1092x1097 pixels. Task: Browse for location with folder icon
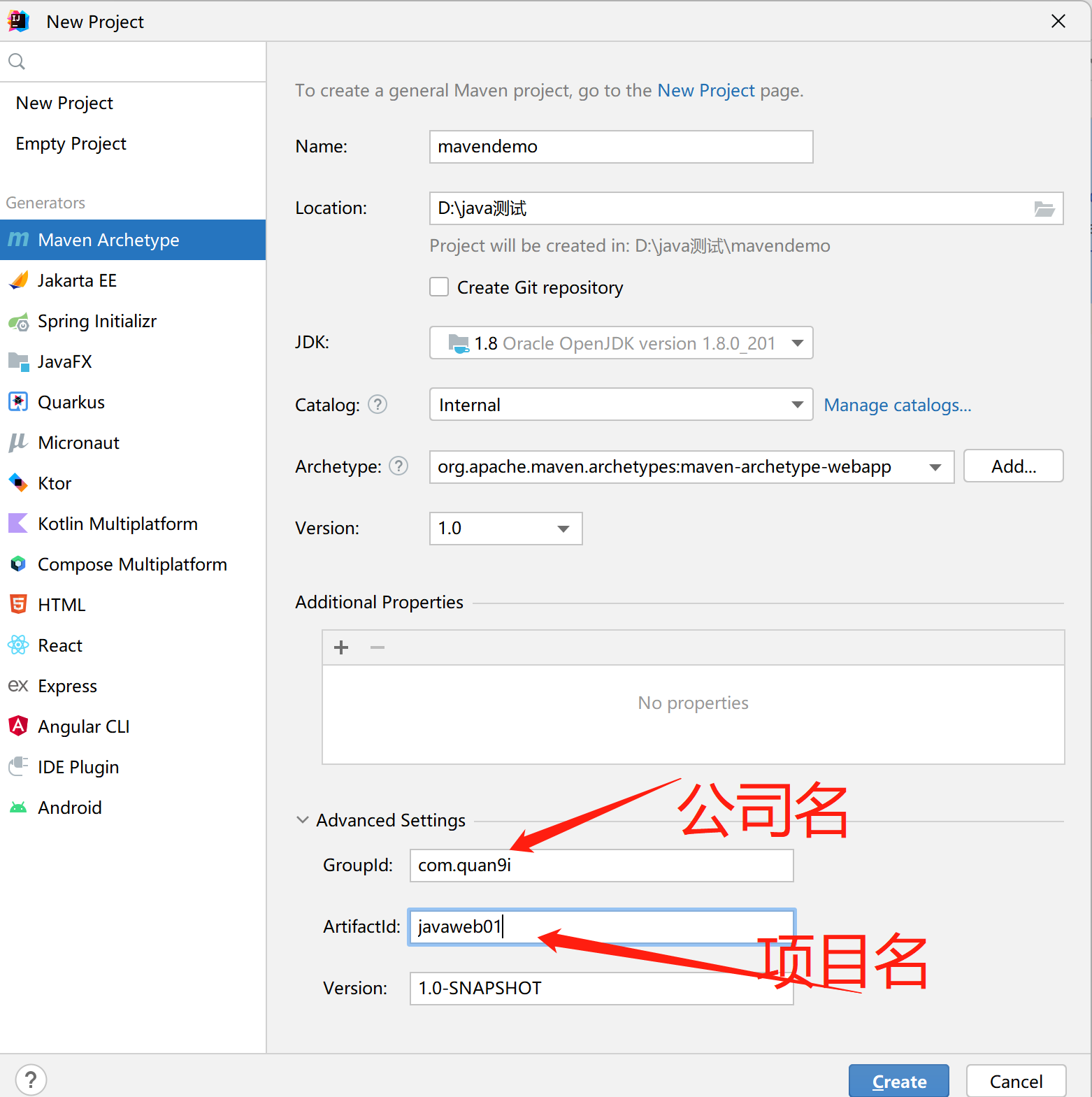[x=1044, y=208]
